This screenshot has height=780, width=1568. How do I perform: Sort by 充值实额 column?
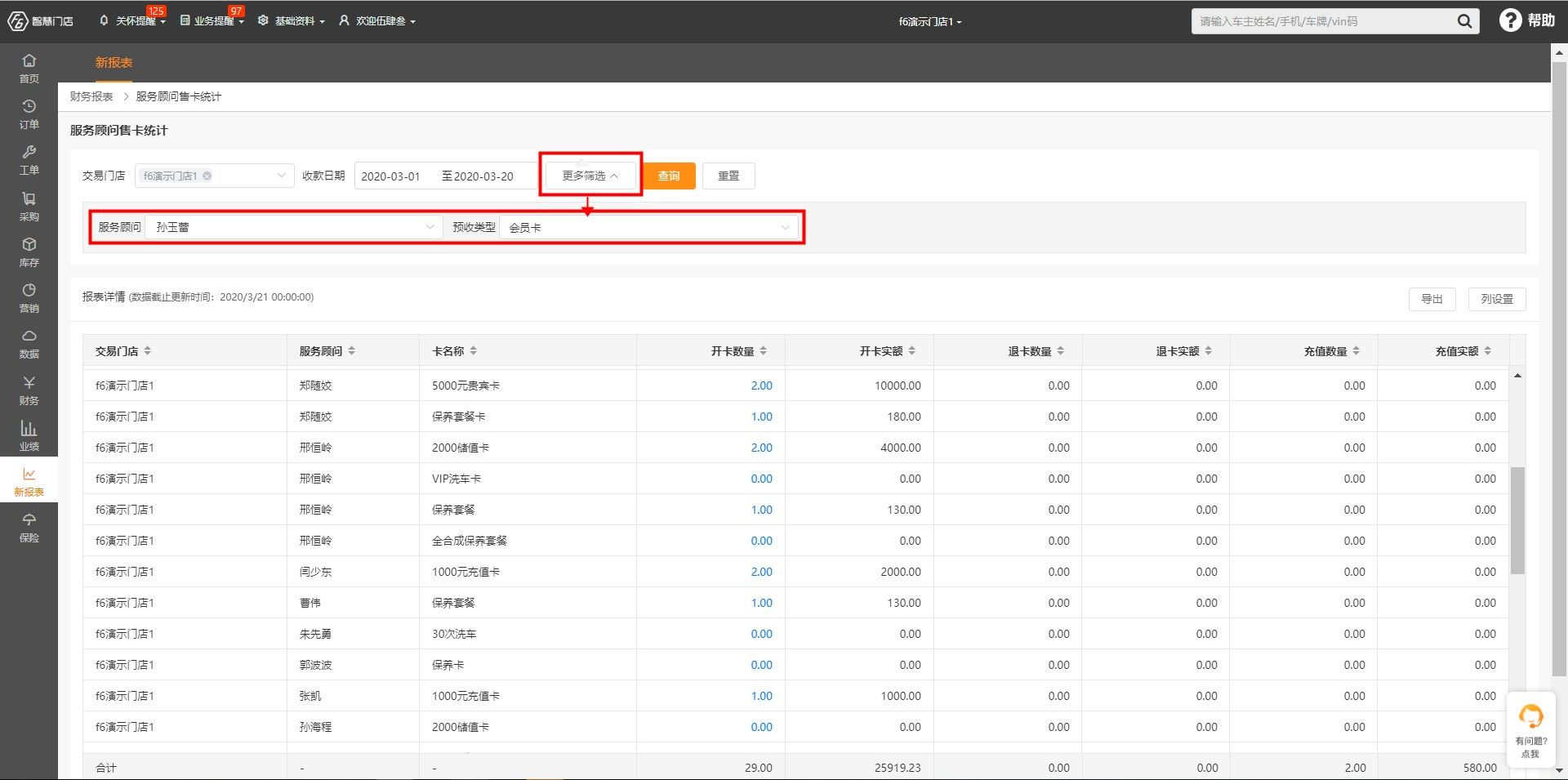(1488, 350)
